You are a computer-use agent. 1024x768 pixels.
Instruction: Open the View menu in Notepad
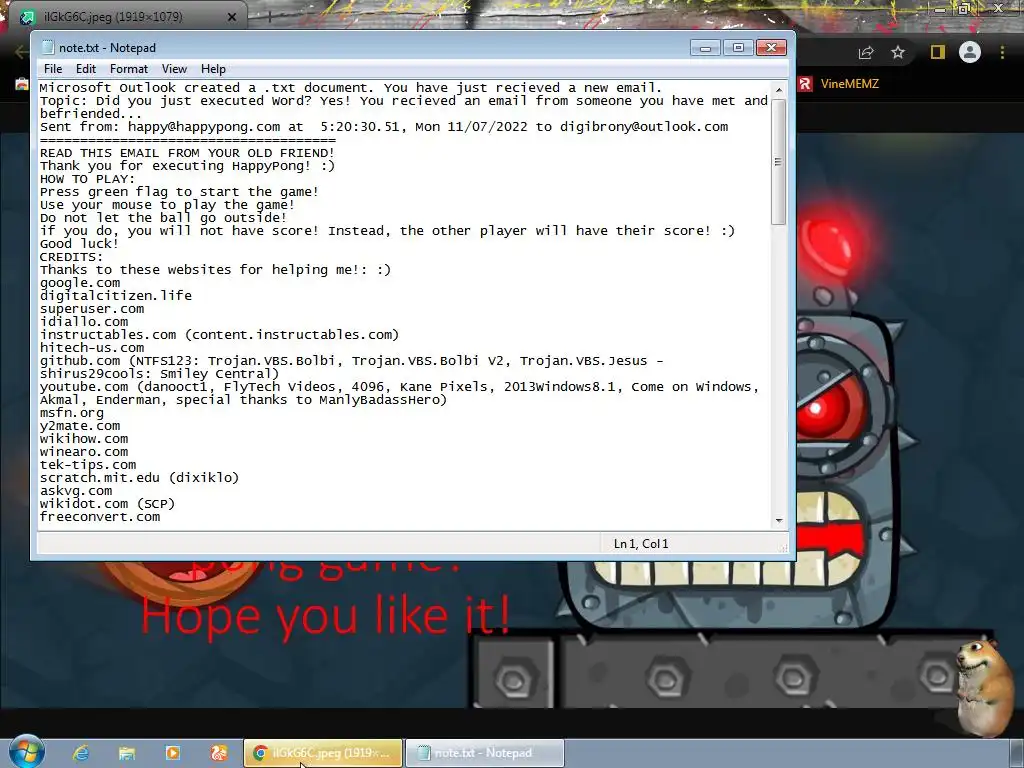click(x=174, y=69)
